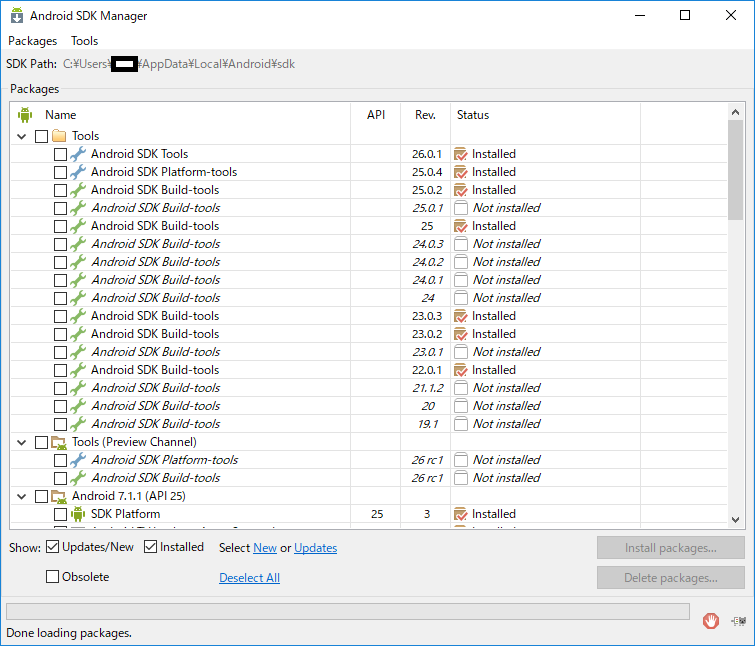Screen dimensions: 755x646
Task: Click the Android 7.1.1 (API 25) label
Action: [x=129, y=496]
